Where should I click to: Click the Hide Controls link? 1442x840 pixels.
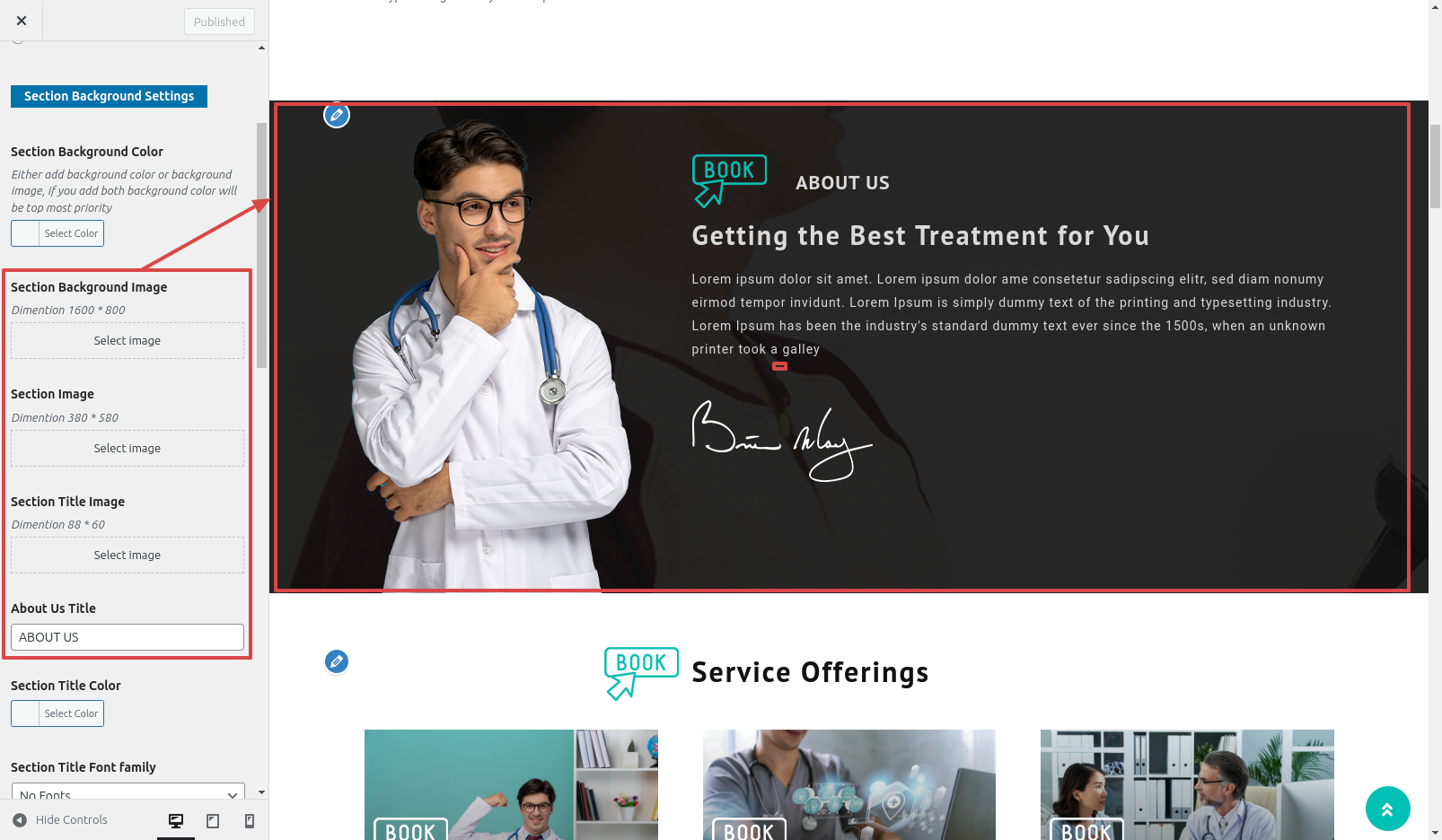[x=71, y=819]
